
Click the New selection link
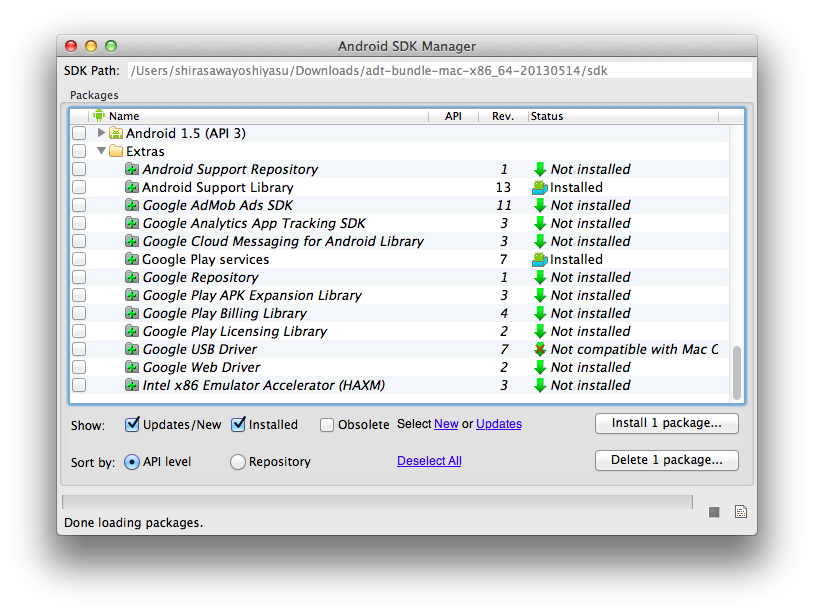pos(446,424)
